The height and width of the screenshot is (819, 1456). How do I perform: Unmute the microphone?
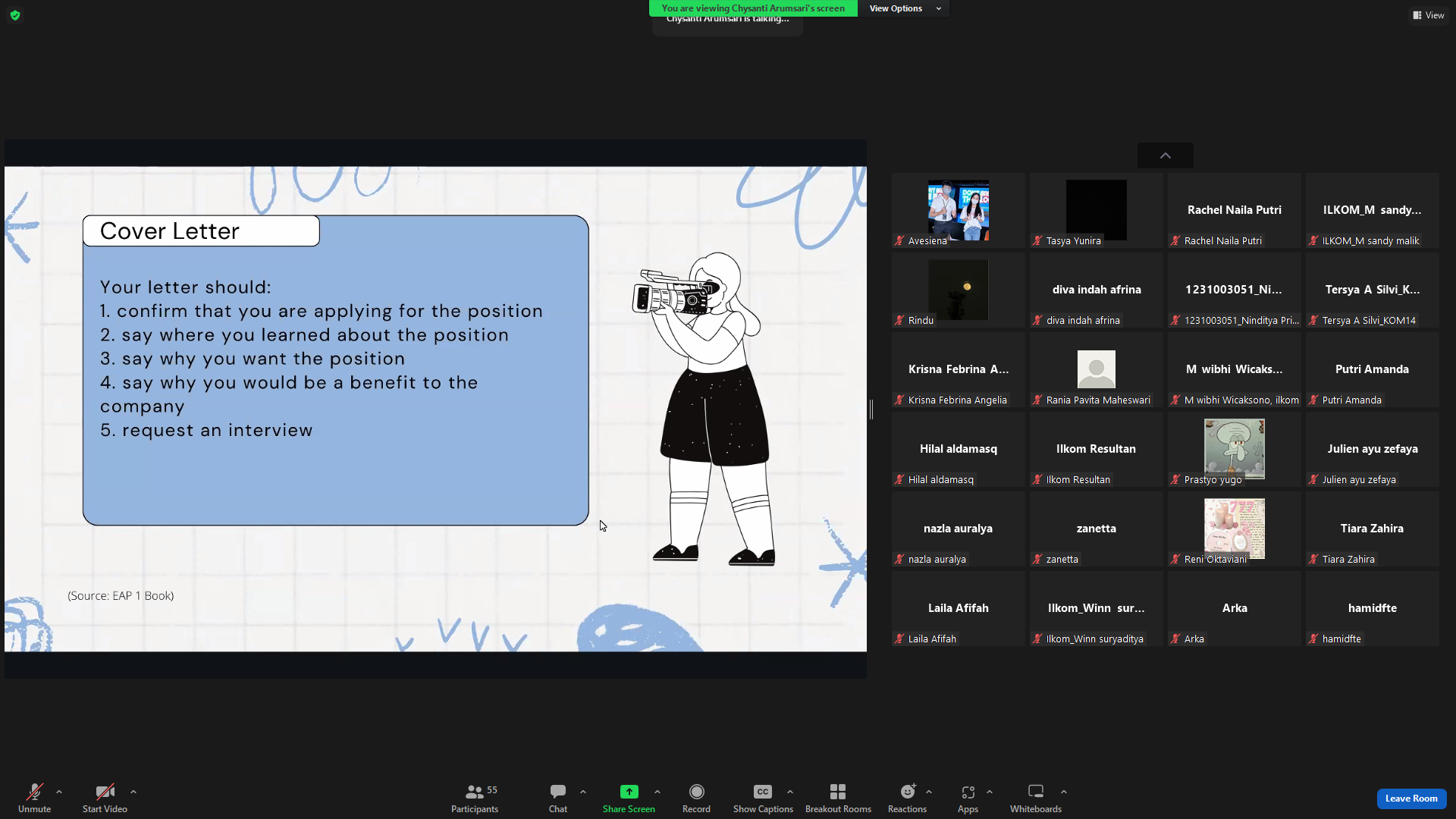(x=34, y=798)
